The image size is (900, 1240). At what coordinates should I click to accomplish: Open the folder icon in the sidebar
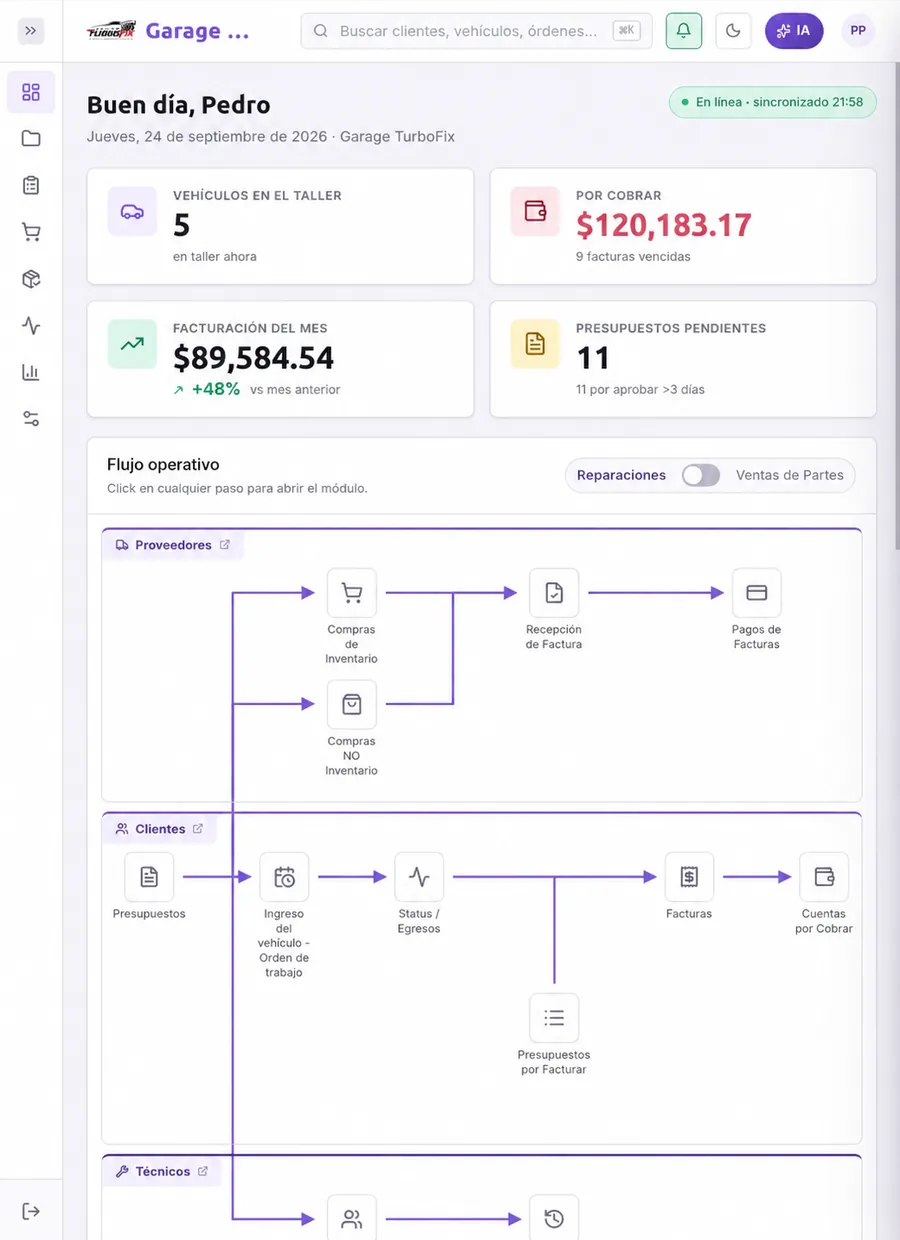(x=31, y=139)
